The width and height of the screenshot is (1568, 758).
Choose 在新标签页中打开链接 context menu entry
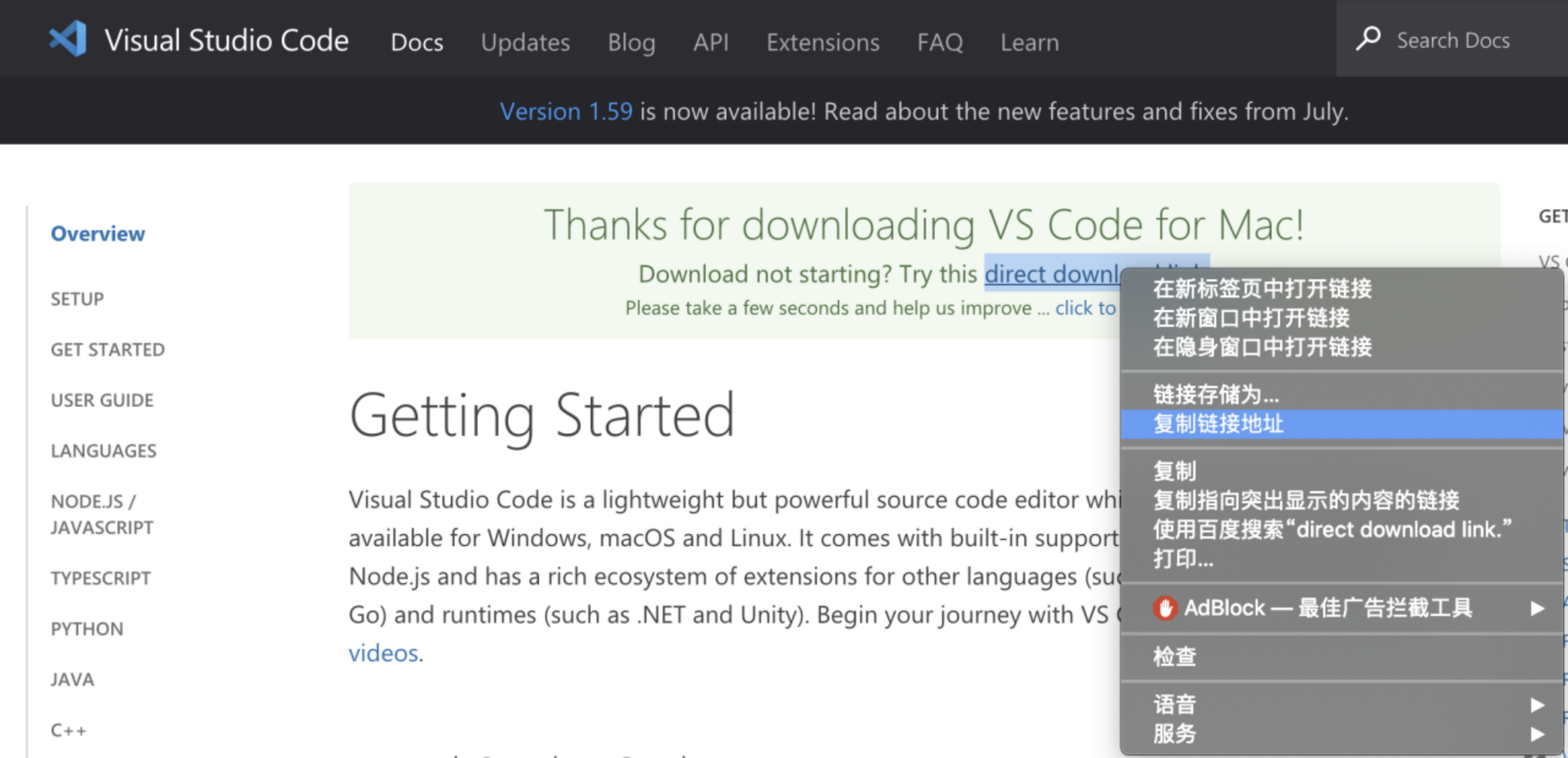[1261, 290]
